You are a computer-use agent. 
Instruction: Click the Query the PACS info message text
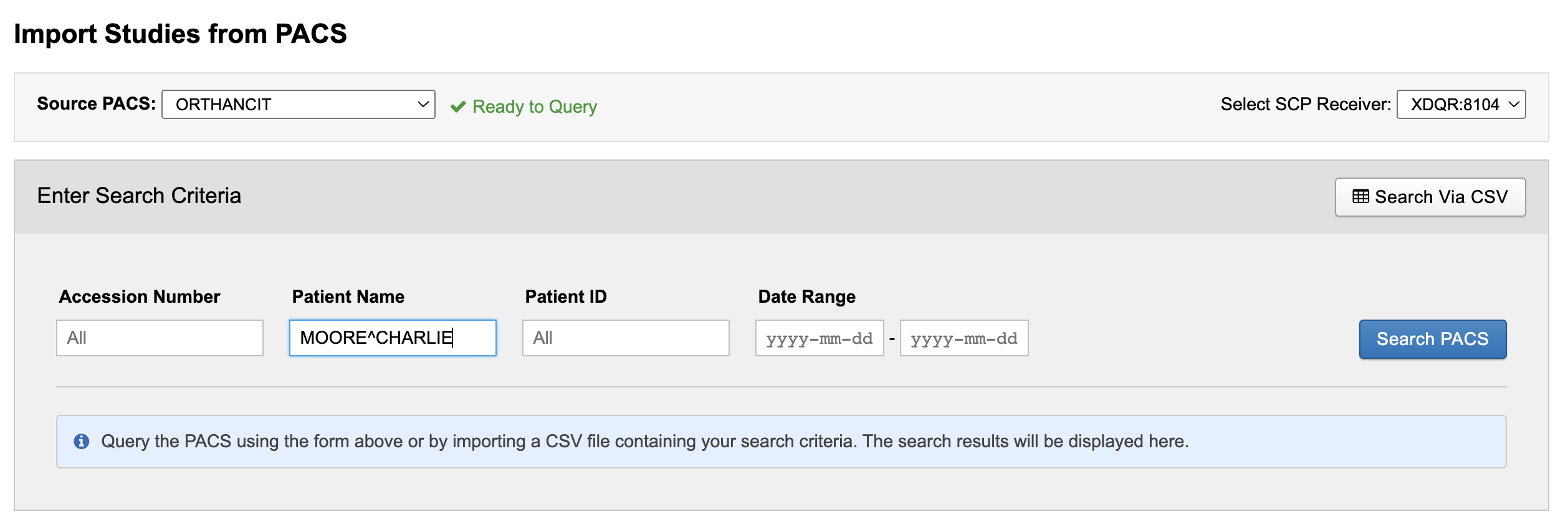(644, 442)
